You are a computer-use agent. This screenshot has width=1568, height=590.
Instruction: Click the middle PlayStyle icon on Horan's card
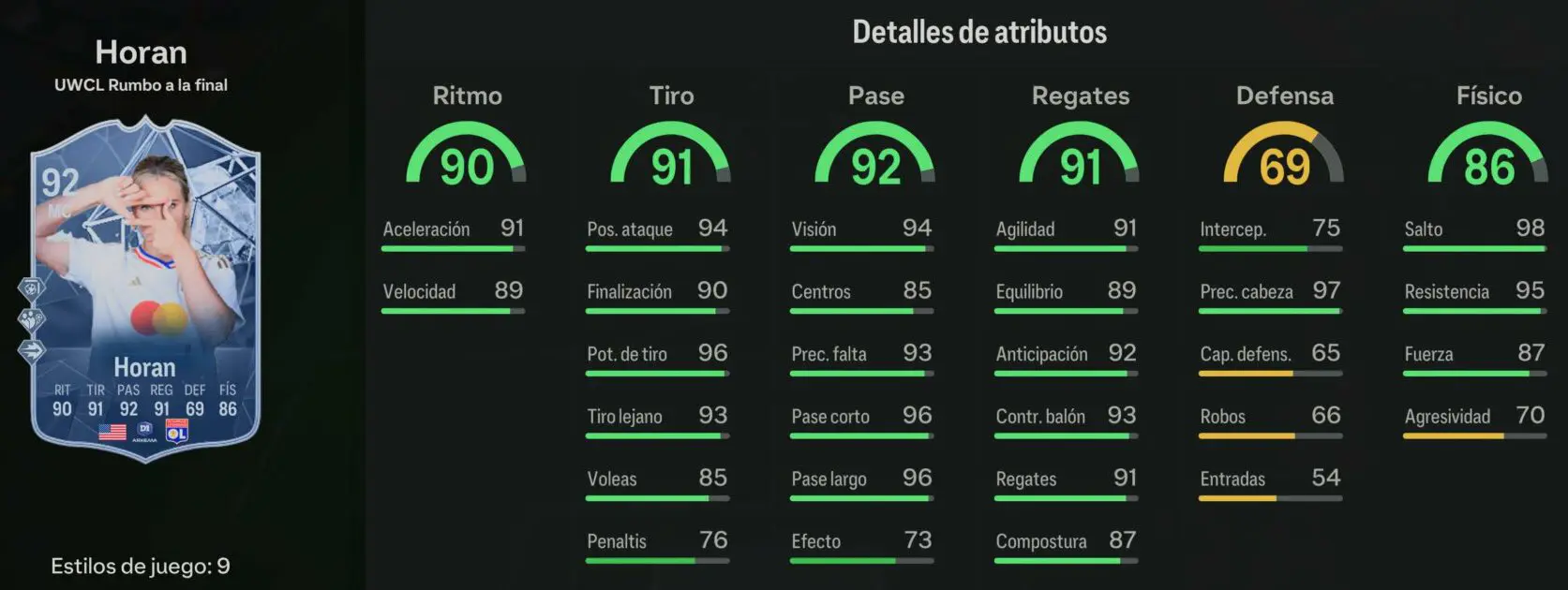[31, 320]
